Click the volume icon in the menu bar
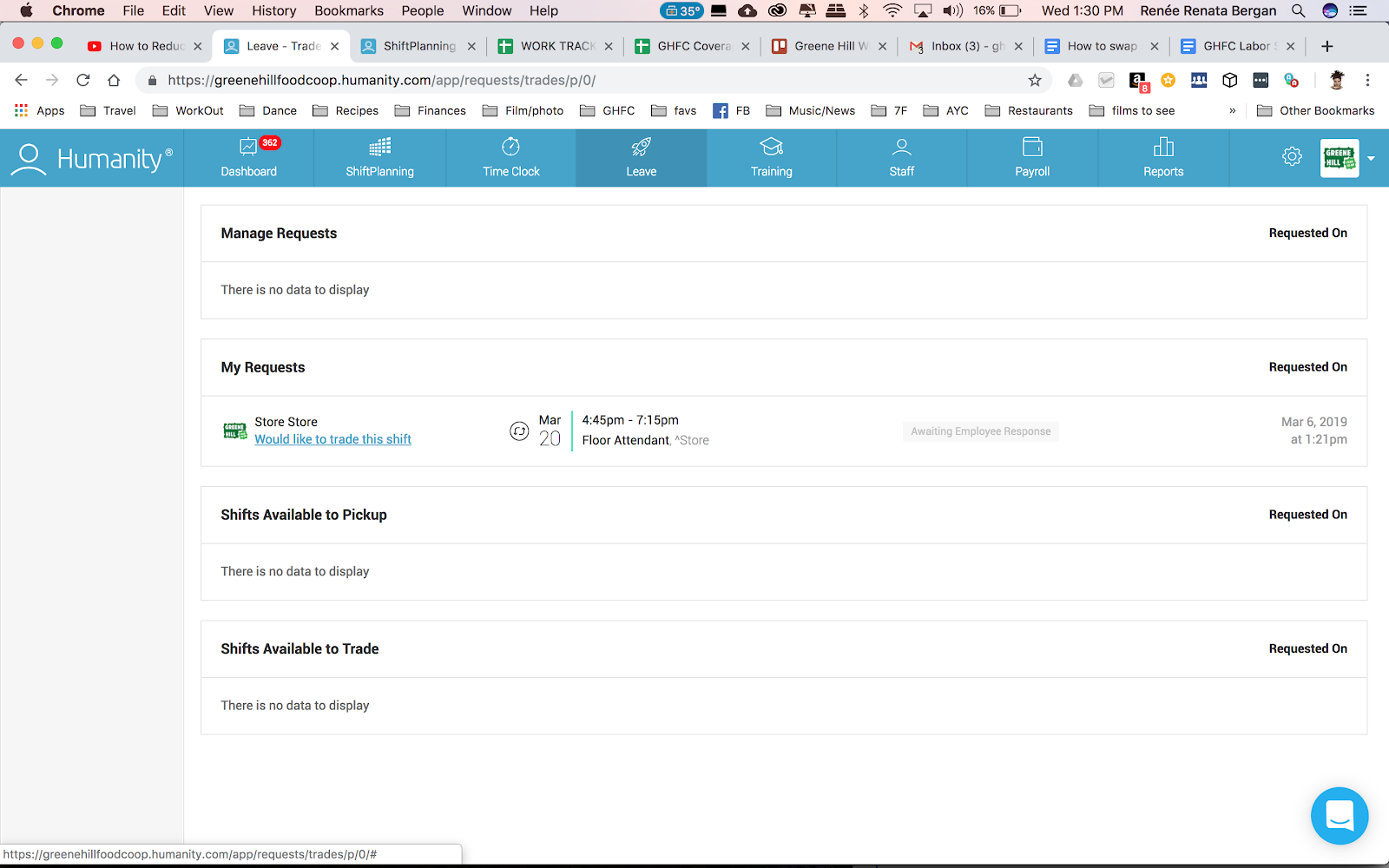Image resolution: width=1389 pixels, height=868 pixels. [952, 10]
